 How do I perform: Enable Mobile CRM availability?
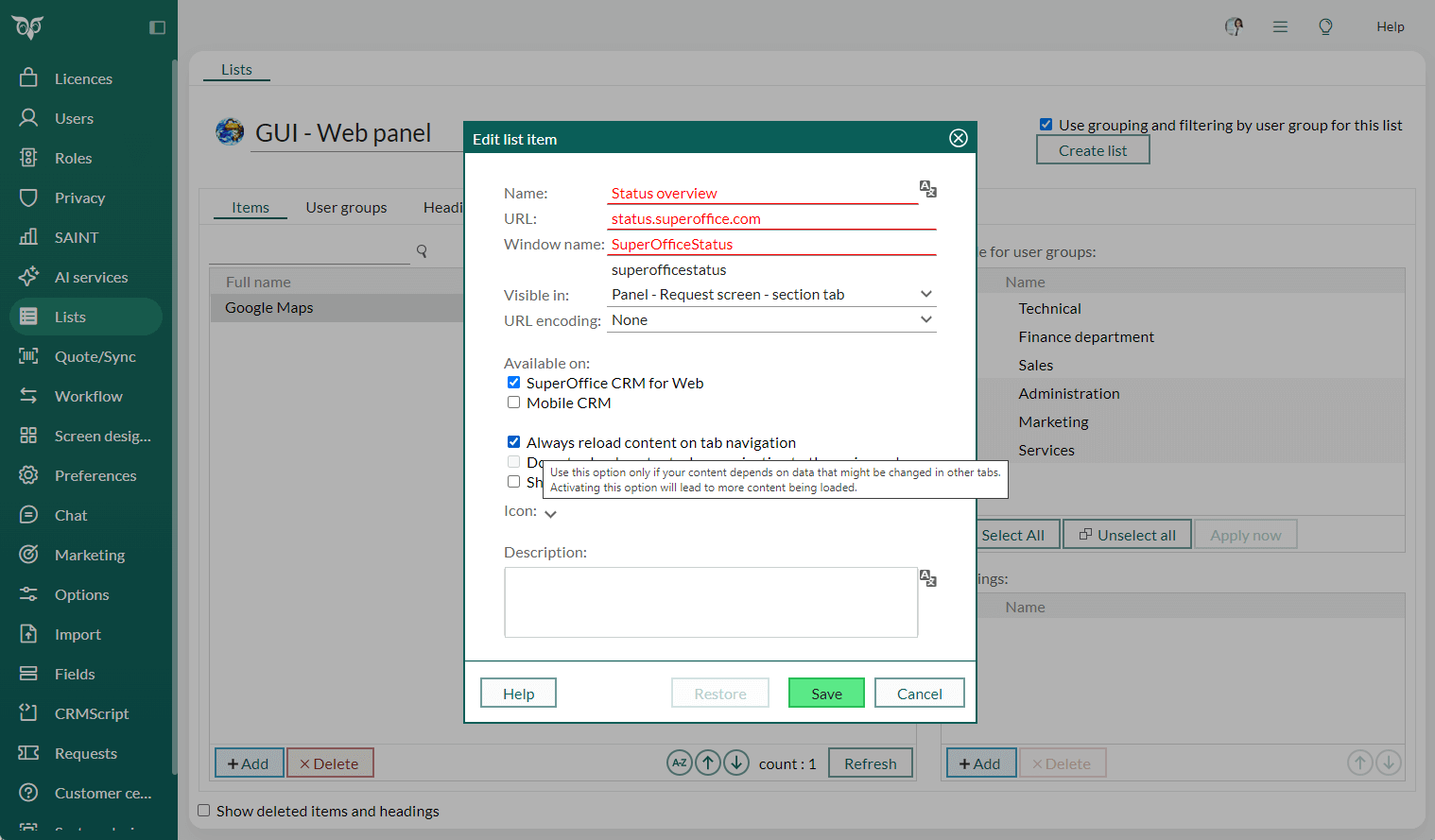point(513,402)
